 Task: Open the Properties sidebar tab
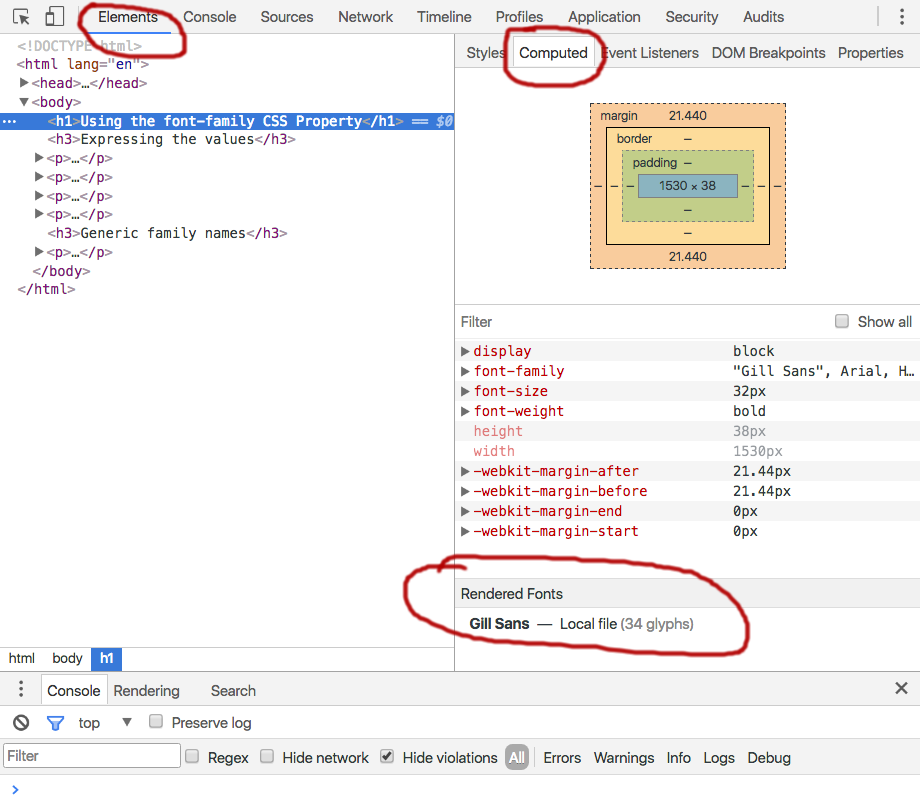click(x=870, y=53)
